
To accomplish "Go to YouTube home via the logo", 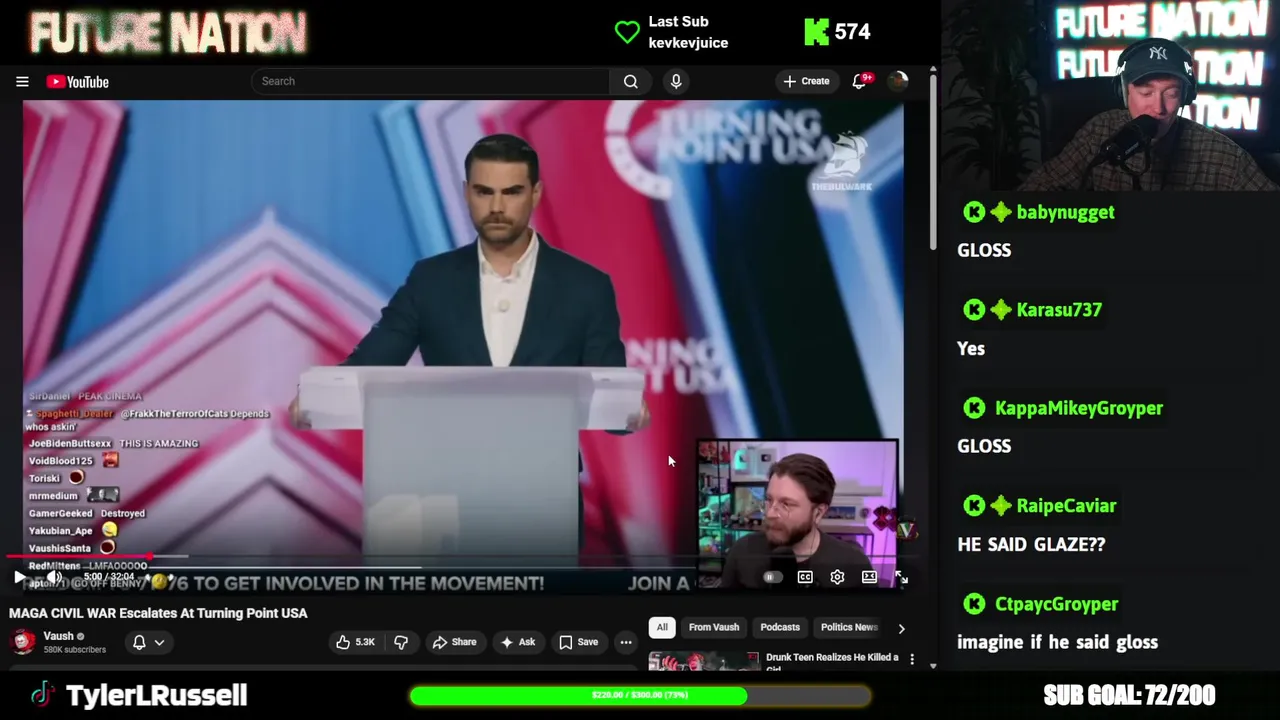I will [77, 82].
